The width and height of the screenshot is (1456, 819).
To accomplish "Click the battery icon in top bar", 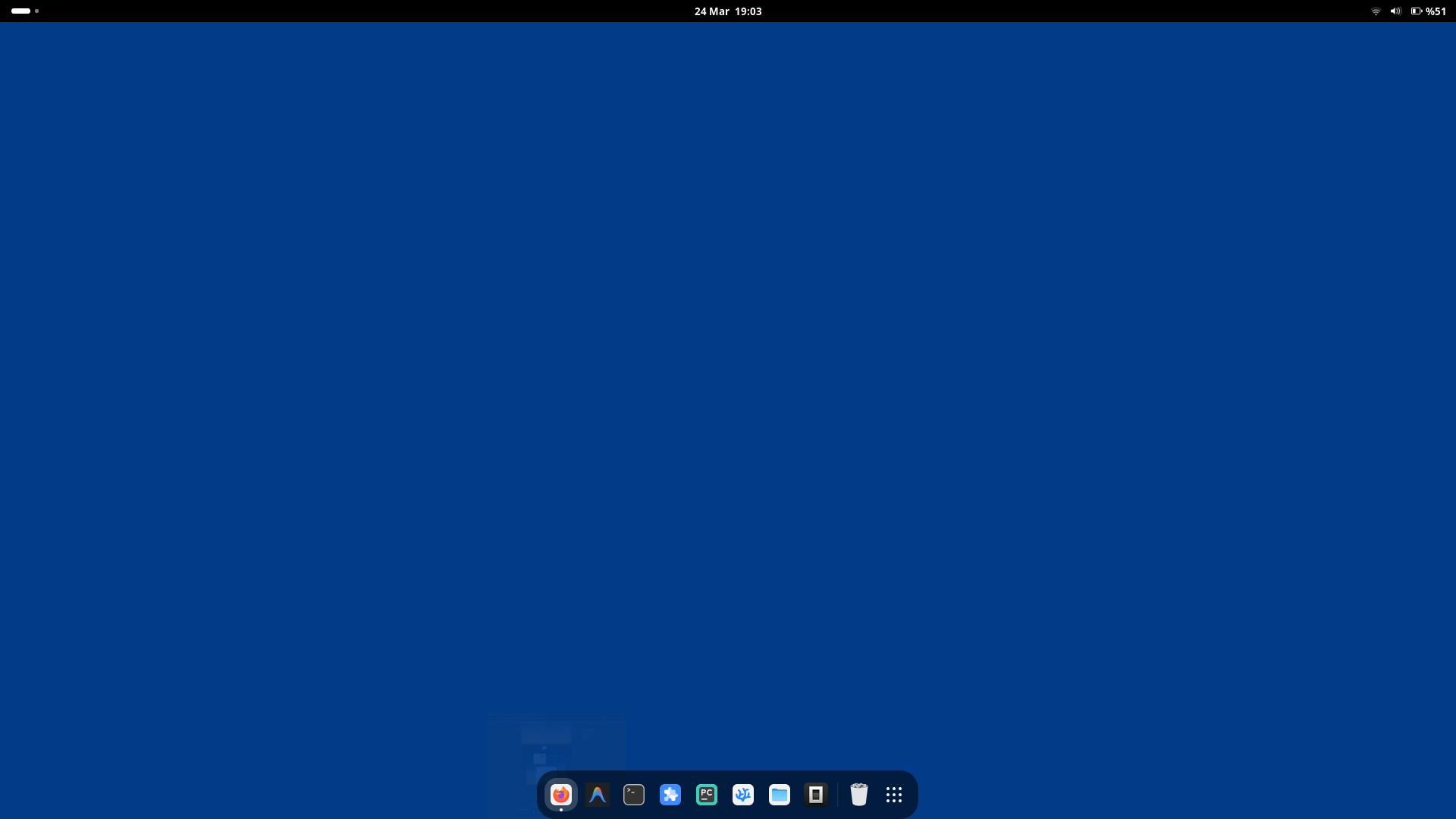I will click(x=1416, y=11).
